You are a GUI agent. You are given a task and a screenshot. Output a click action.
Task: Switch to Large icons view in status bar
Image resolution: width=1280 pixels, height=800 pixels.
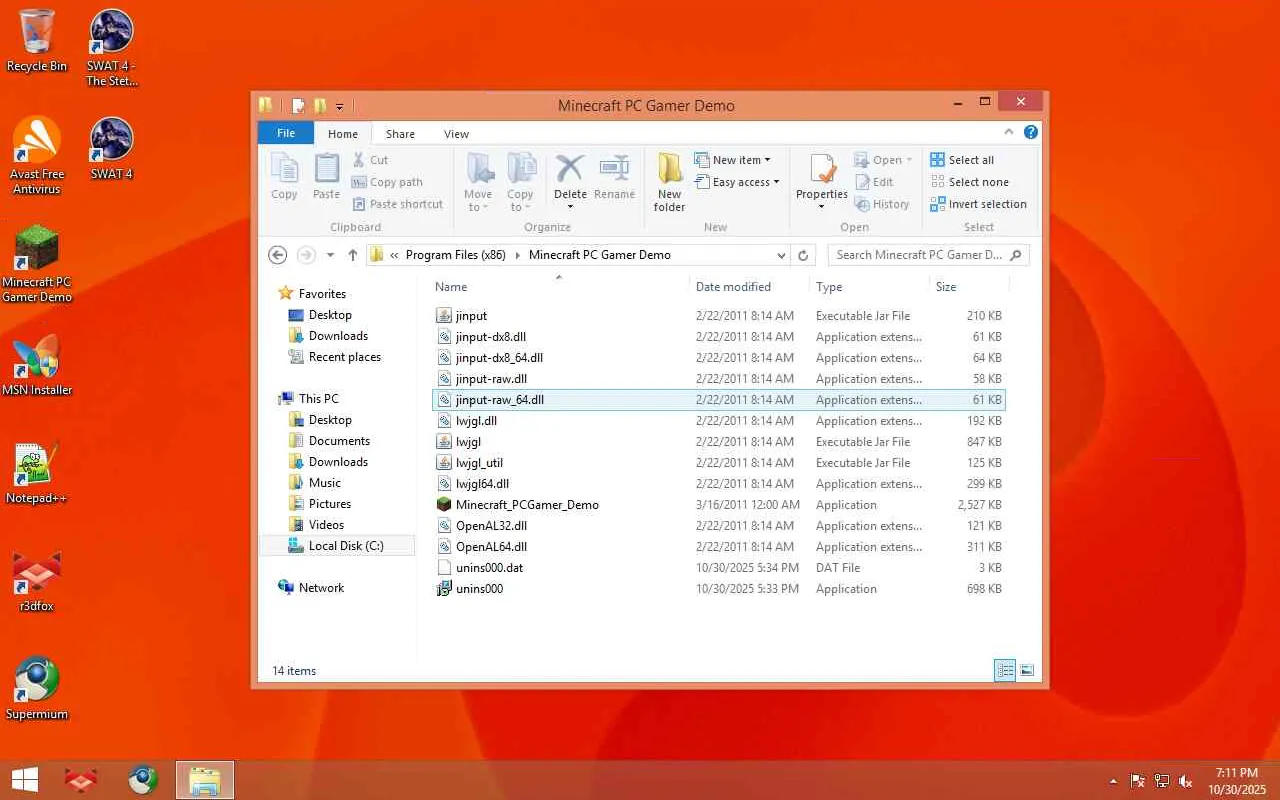(1026, 670)
